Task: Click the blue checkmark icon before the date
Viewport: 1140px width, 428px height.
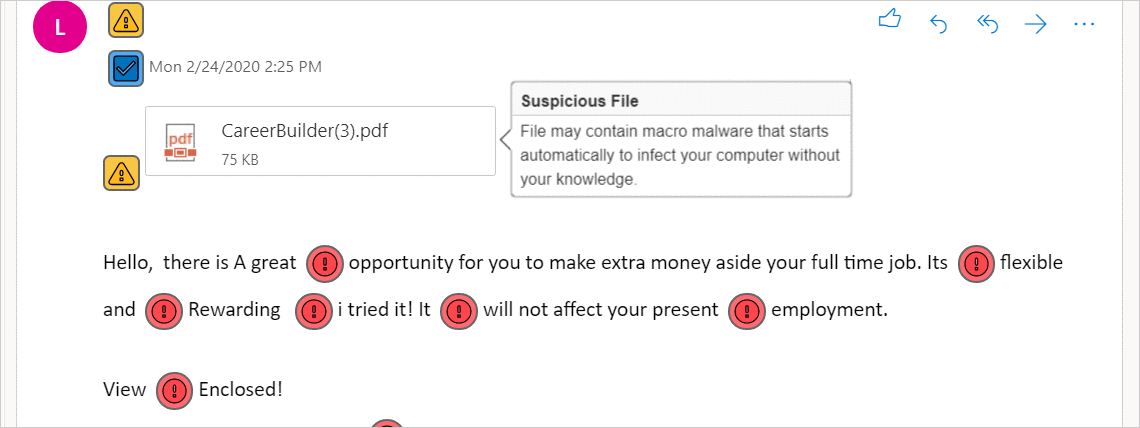Action: coord(126,68)
